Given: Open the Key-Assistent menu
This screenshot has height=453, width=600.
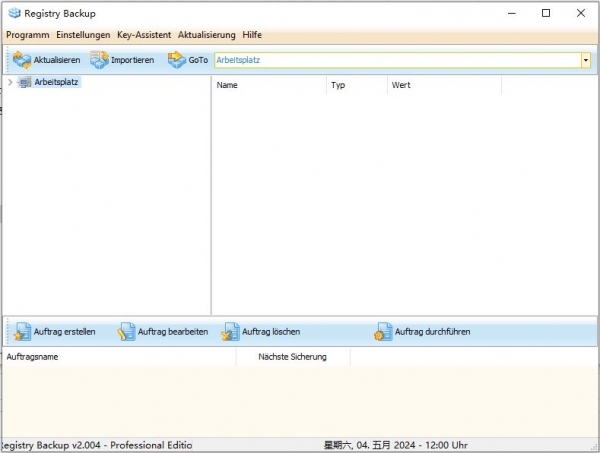Looking at the screenshot, I should coord(144,35).
